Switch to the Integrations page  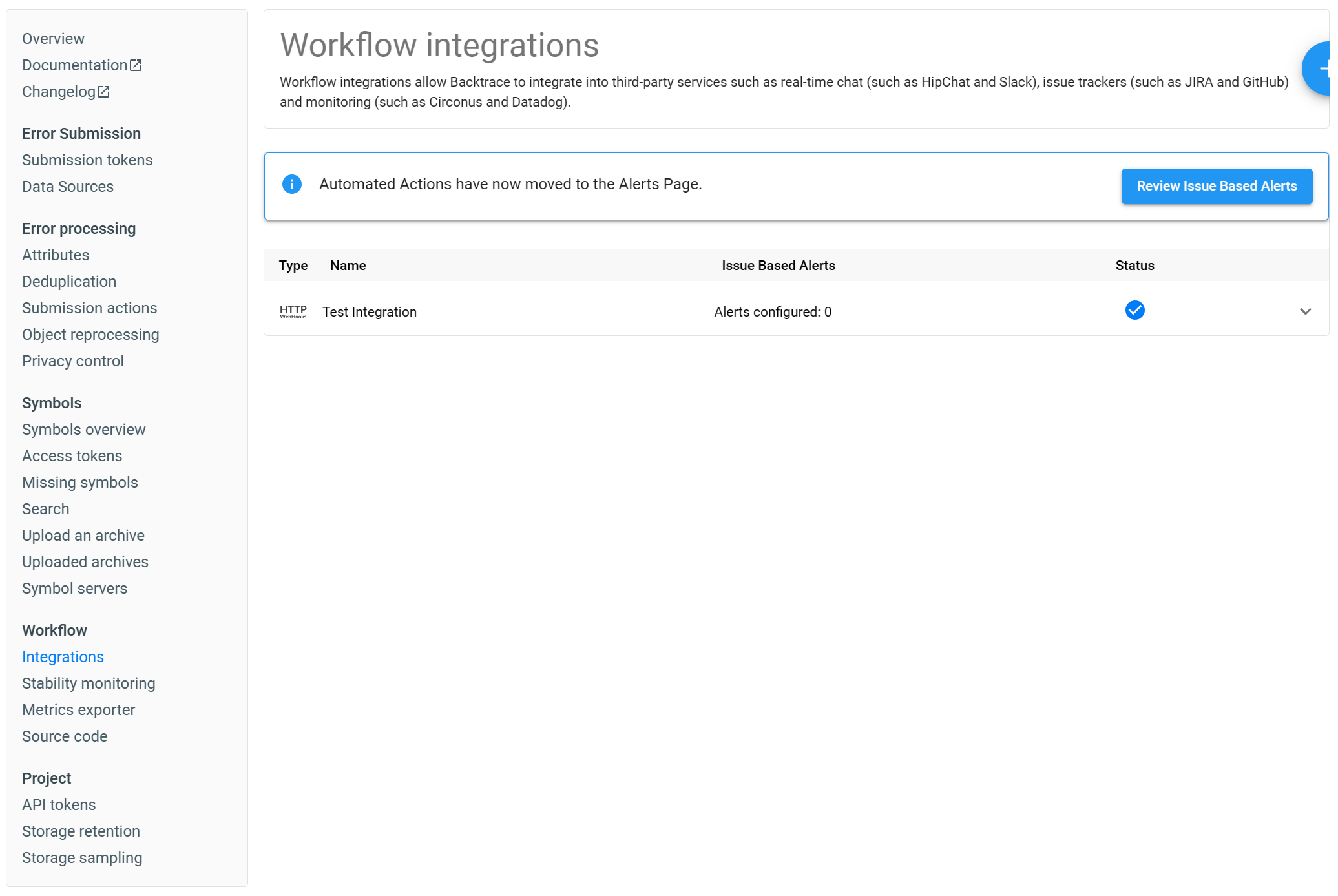(x=63, y=656)
